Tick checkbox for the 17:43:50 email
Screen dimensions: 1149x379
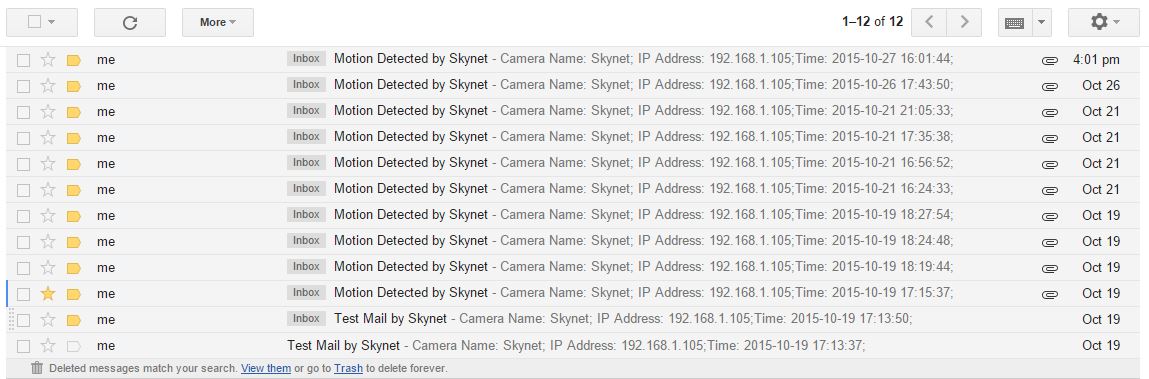coord(23,86)
